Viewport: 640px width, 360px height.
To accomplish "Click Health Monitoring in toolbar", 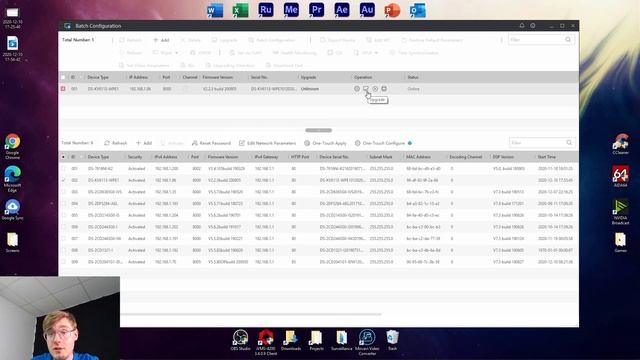I will (x=294, y=53).
